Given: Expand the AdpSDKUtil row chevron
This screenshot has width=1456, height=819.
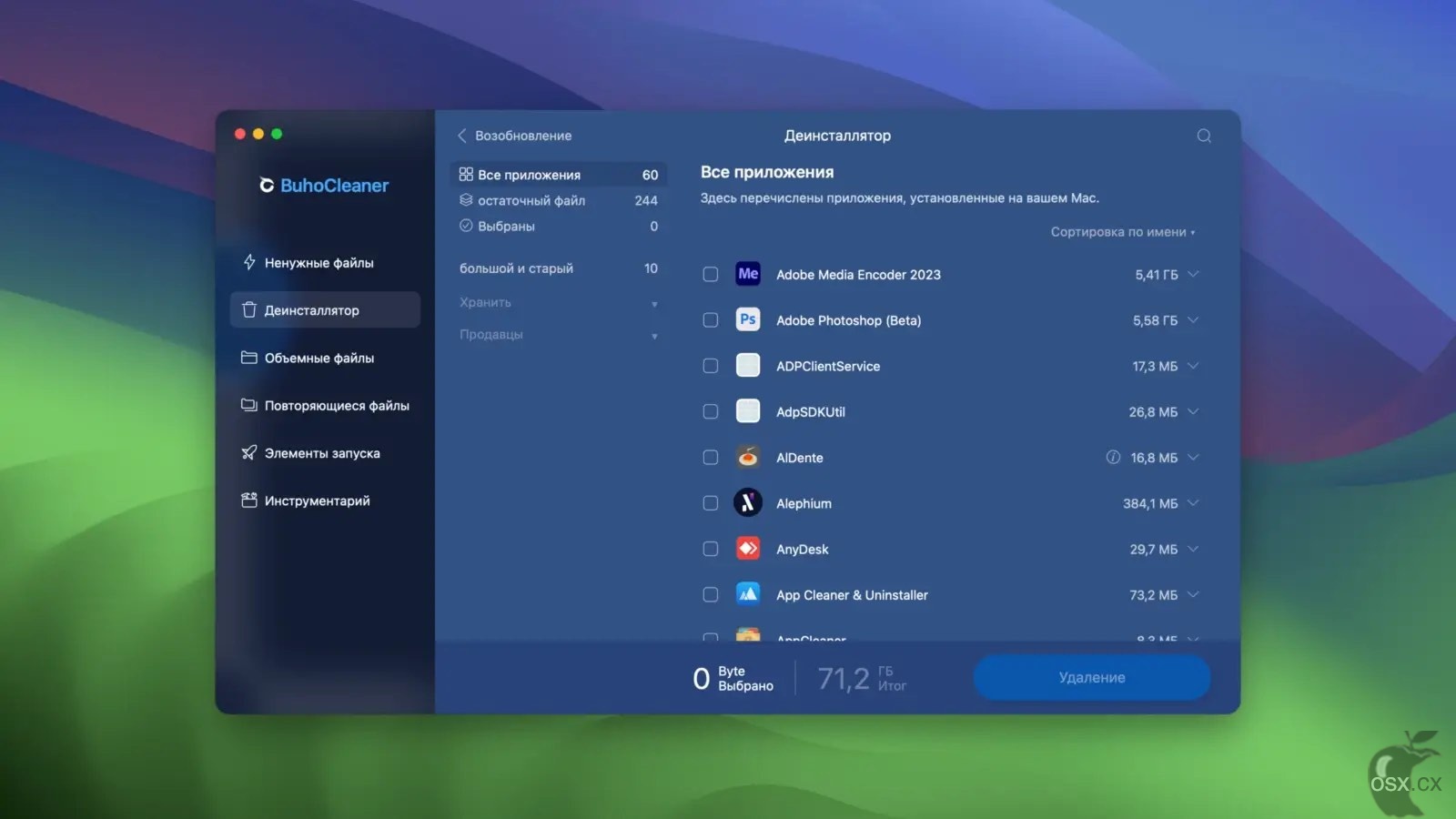Looking at the screenshot, I should click(x=1193, y=411).
